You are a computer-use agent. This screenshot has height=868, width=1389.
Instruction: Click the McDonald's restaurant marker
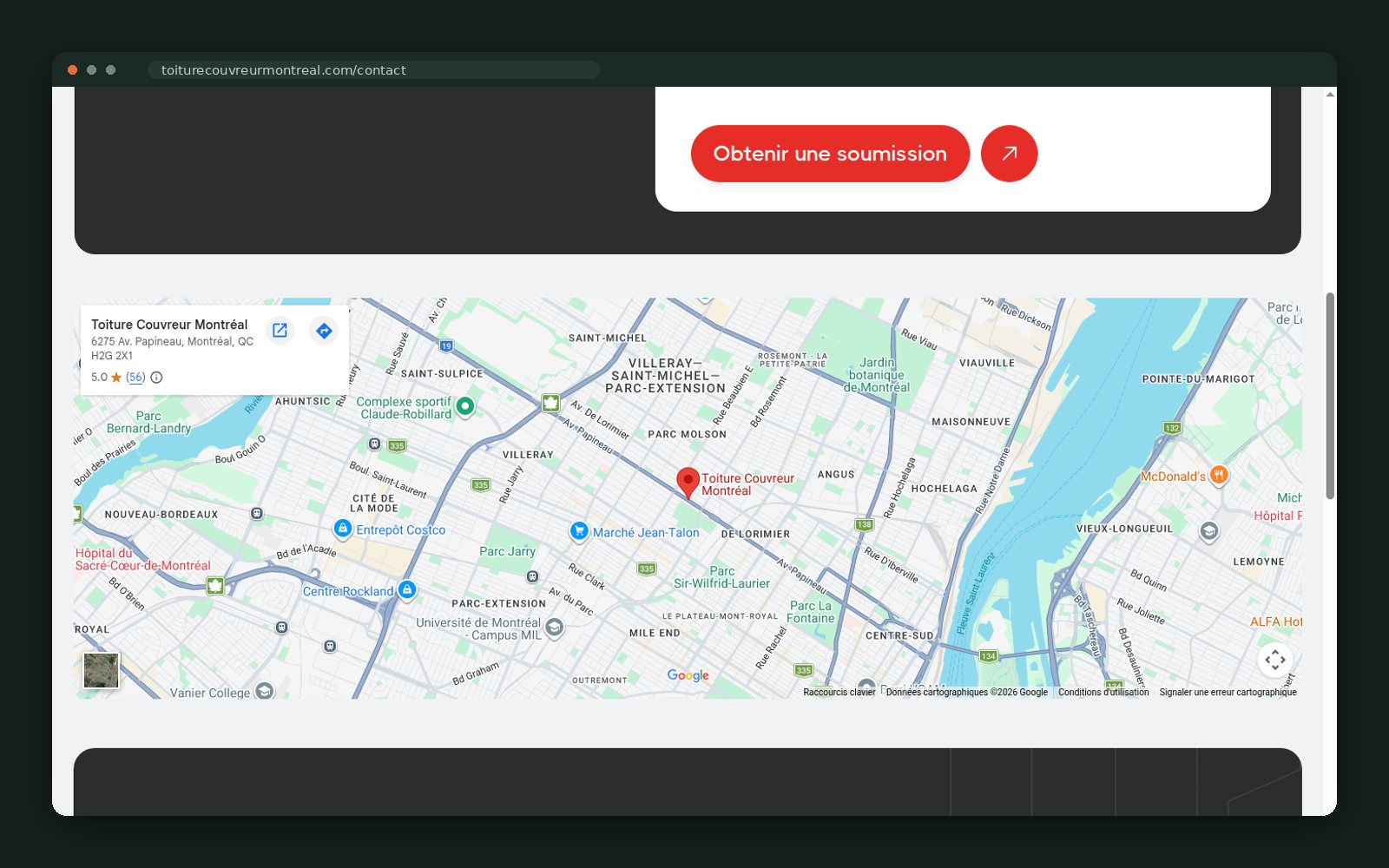[x=1219, y=475]
